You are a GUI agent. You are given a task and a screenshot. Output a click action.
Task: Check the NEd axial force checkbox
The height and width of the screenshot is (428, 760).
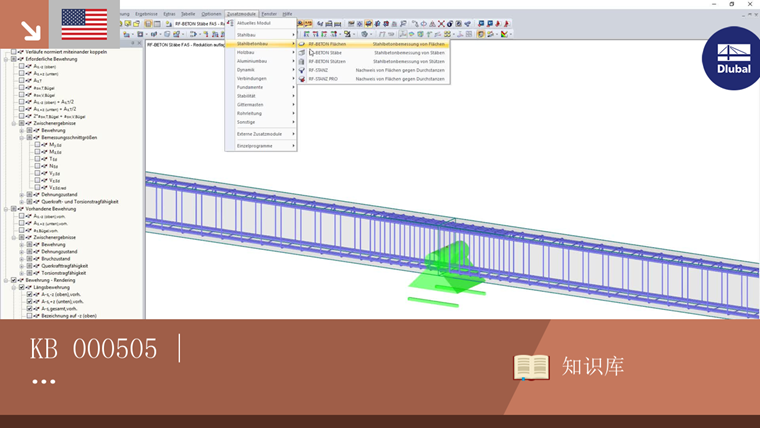pyautogui.click(x=37, y=166)
